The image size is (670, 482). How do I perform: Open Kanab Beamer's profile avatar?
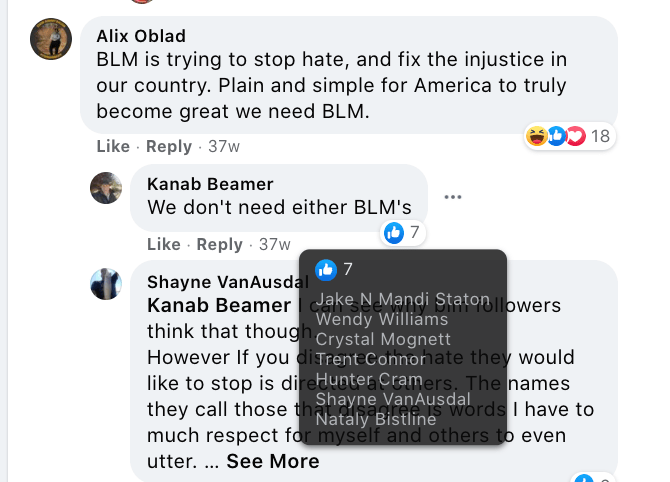point(106,188)
